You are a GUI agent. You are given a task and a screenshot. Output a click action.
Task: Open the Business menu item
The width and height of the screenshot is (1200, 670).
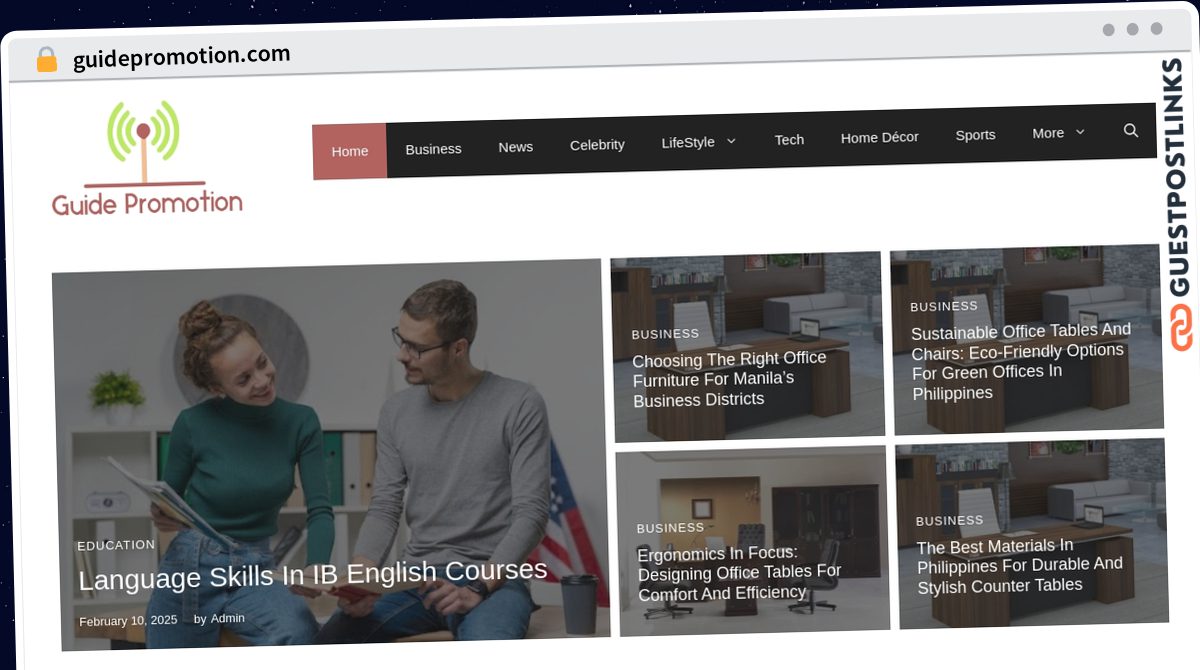tap(433, 149)
